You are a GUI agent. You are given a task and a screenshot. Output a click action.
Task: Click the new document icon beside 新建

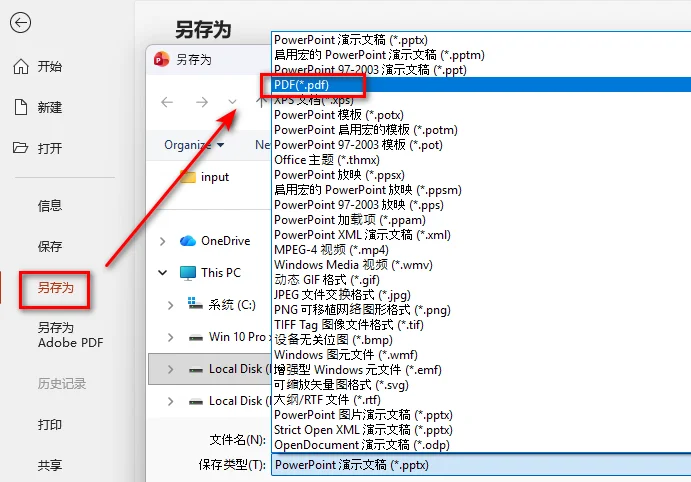[x=21, y=107]
